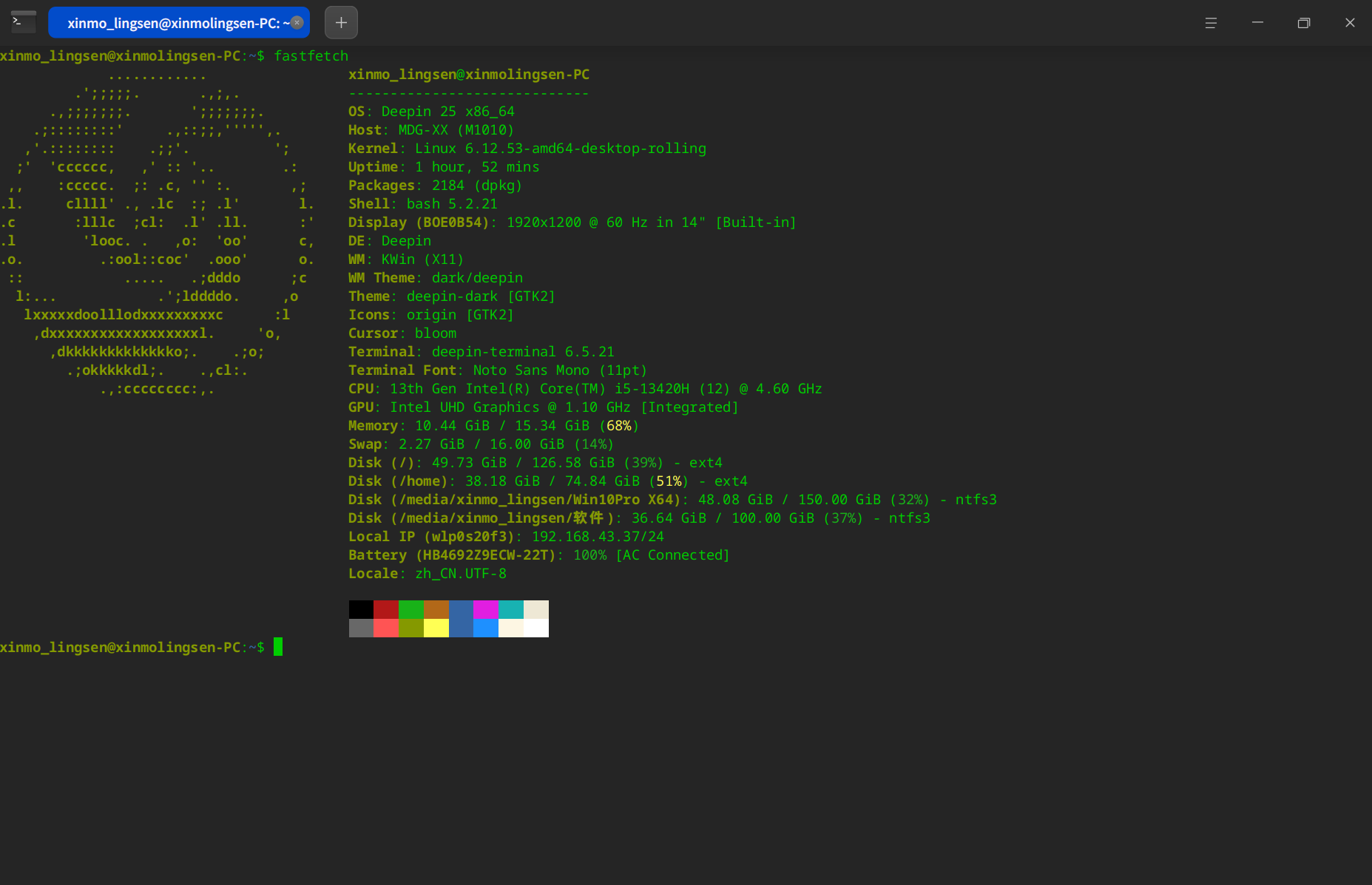Click the 'Packages: 2184 (dpkg)' line
Image resolution: width=1372 pixels, height=885 pixels.
(436, 186)
